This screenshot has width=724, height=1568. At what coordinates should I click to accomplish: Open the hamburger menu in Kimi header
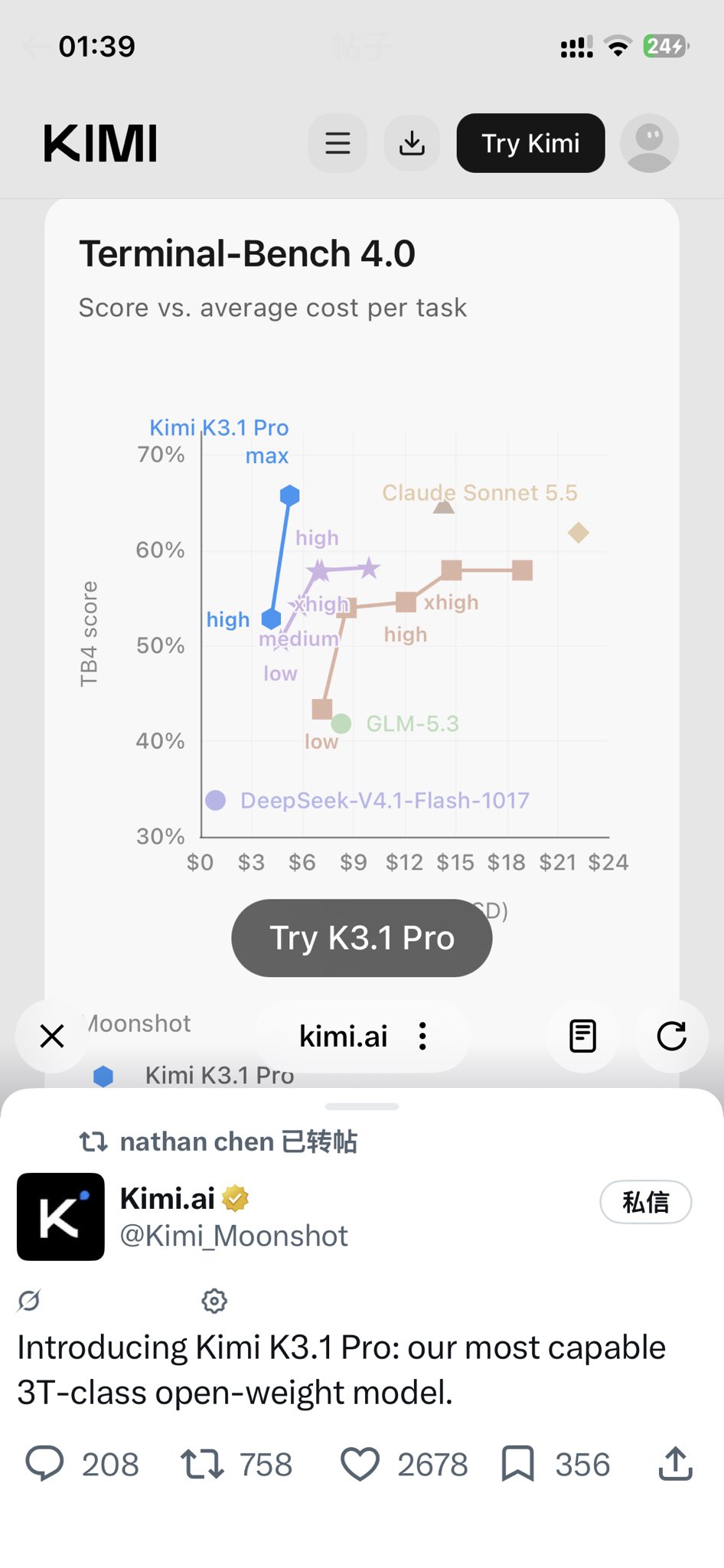point(338,143)
